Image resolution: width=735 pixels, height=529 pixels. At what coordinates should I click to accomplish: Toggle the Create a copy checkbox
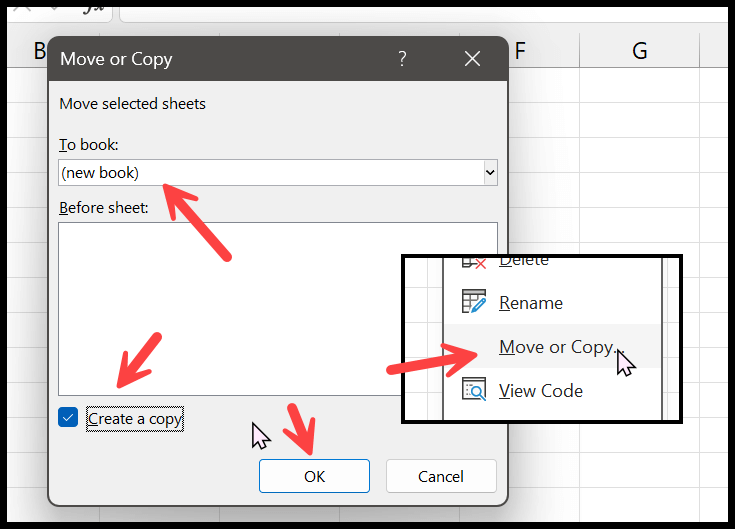pos(68,417)
